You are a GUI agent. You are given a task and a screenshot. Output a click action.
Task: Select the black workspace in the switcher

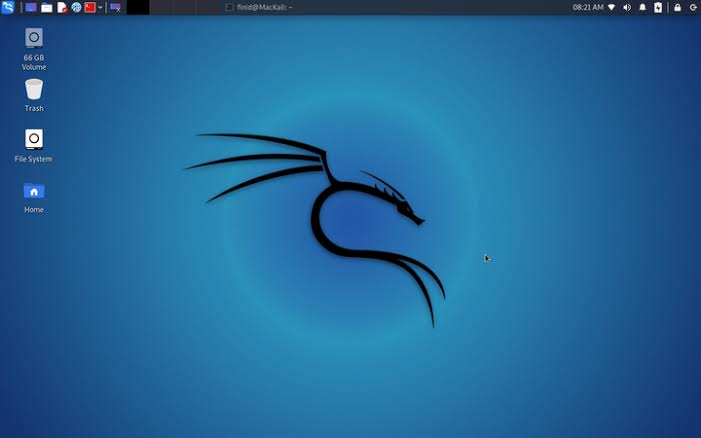tap(138, 7)
